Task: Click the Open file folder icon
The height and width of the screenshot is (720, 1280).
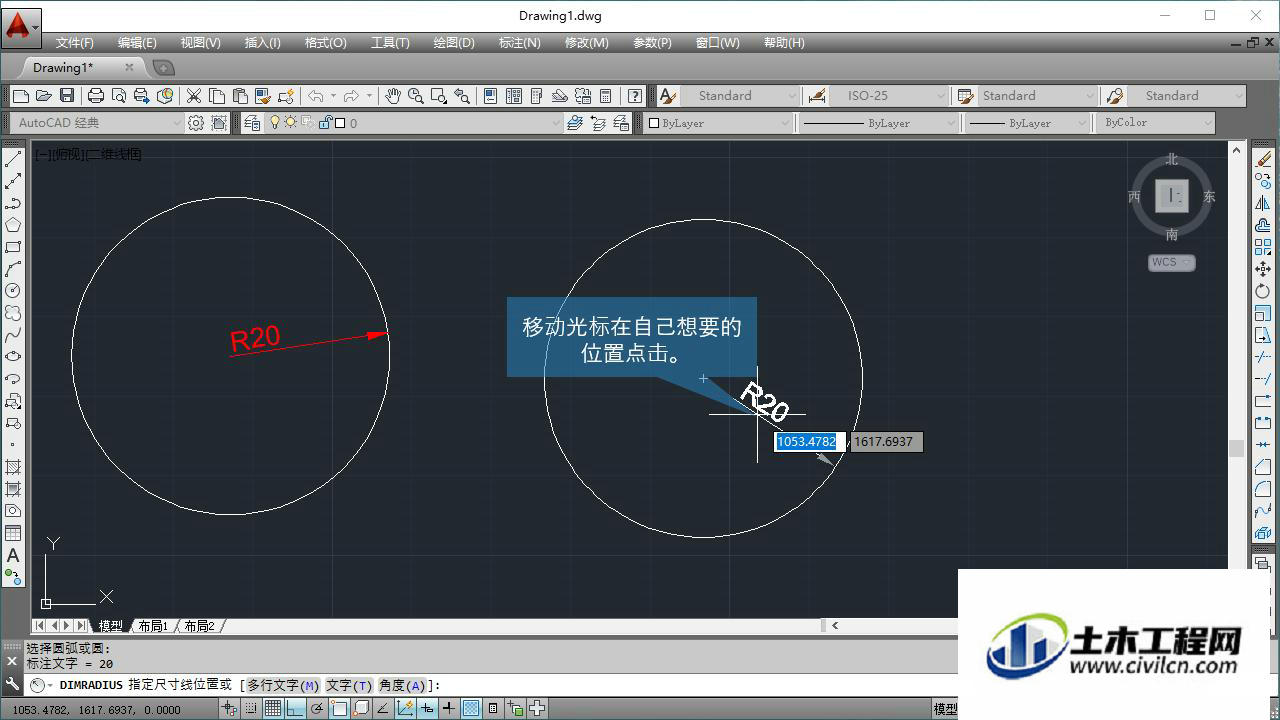Action: point(43,96)
